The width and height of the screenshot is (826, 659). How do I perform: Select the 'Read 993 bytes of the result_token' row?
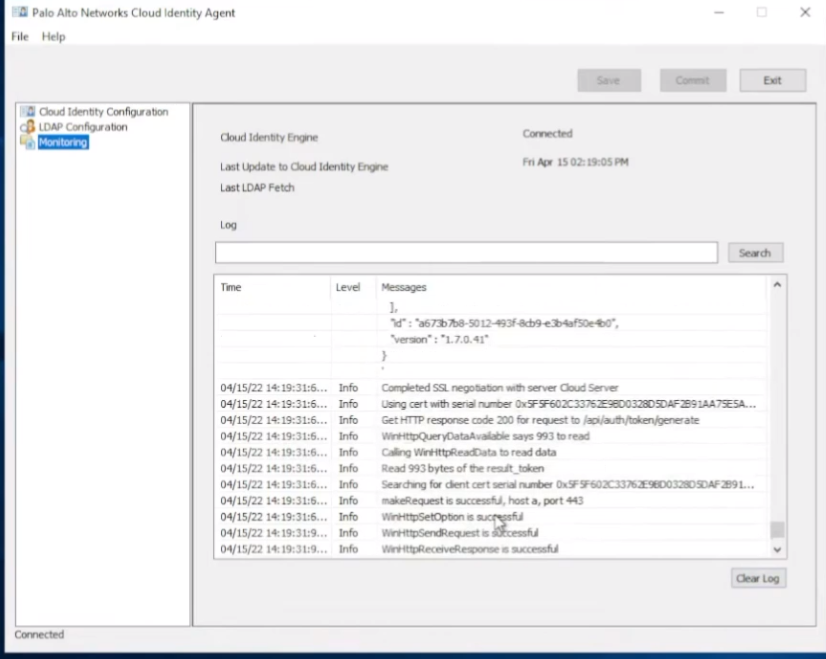pos(492,468)
